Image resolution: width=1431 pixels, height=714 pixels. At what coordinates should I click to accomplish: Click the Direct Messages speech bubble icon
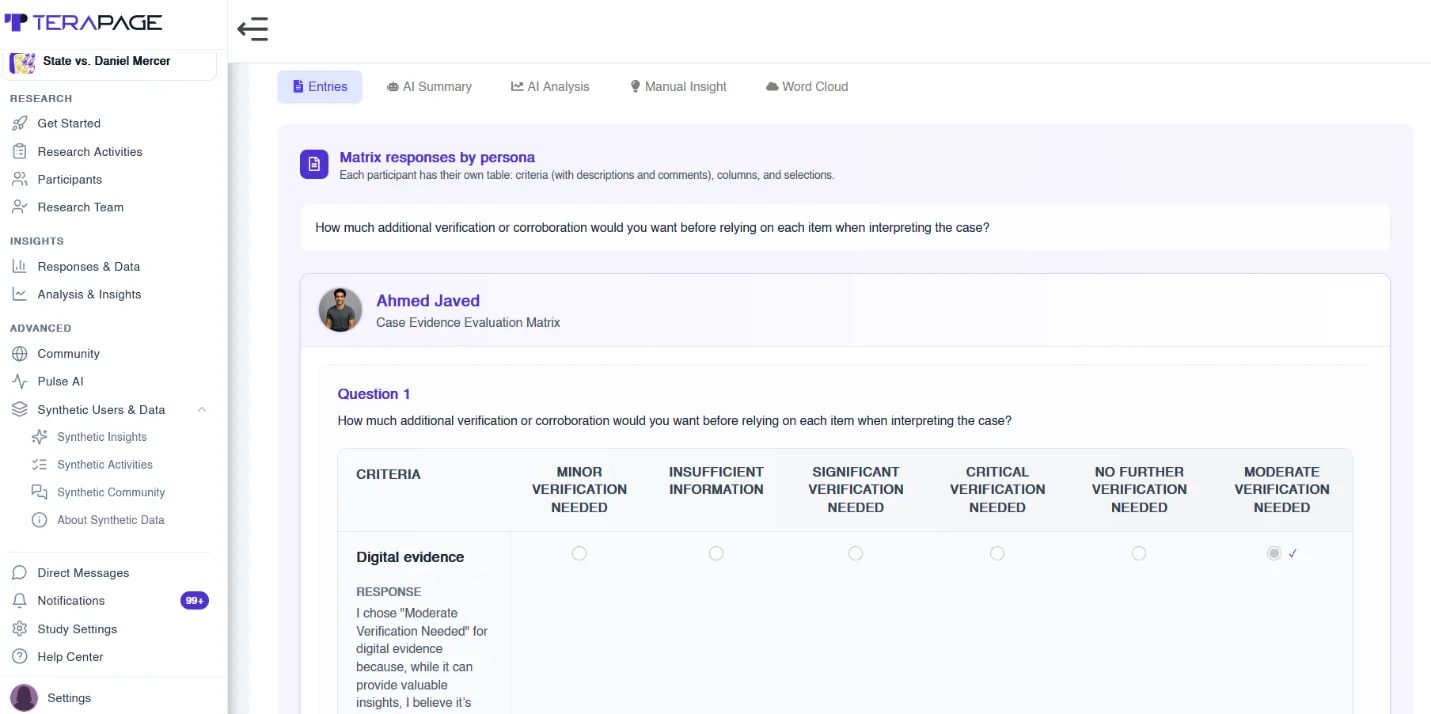coord(19,573)
